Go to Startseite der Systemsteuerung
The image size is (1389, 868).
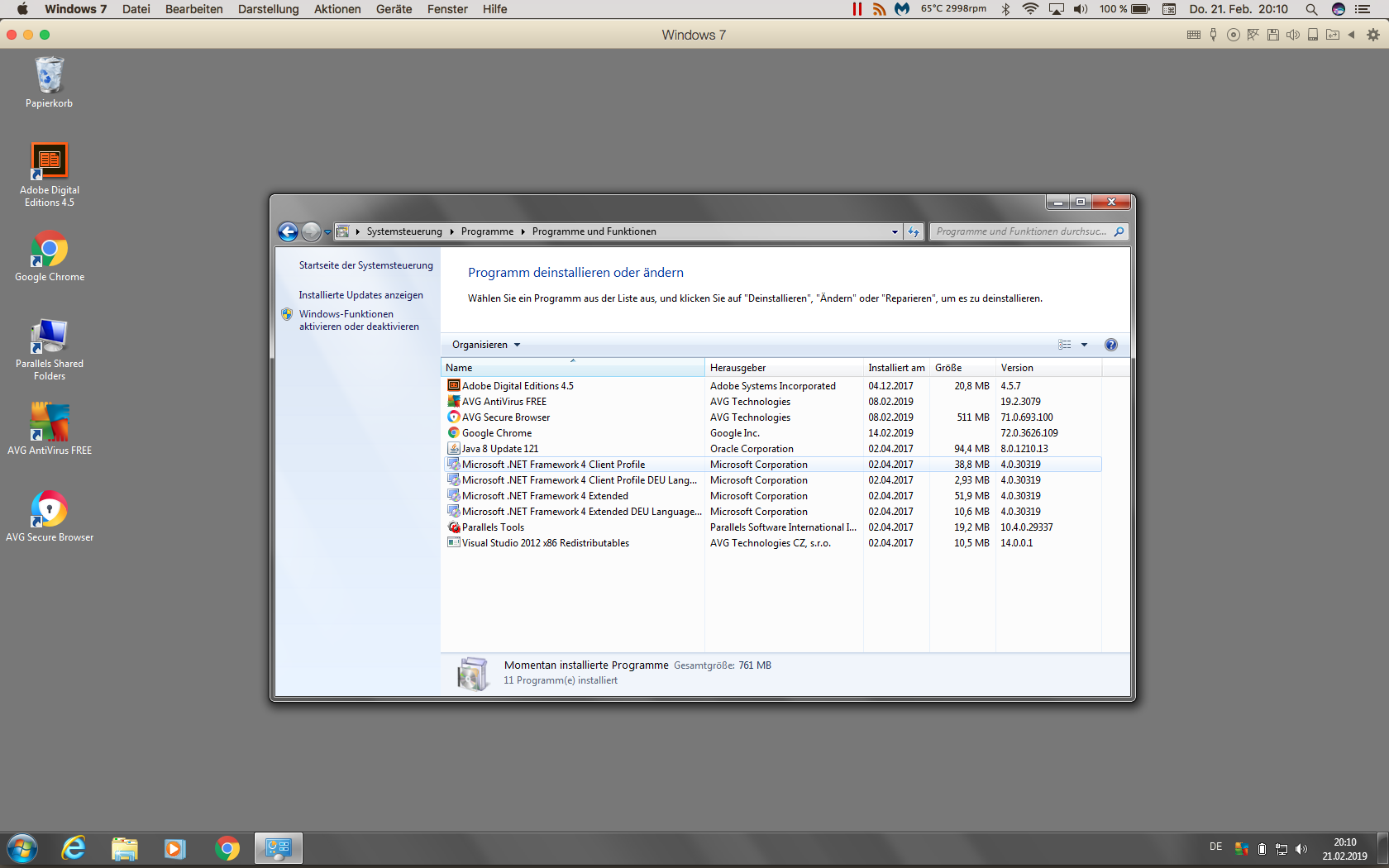pos(365,265)
